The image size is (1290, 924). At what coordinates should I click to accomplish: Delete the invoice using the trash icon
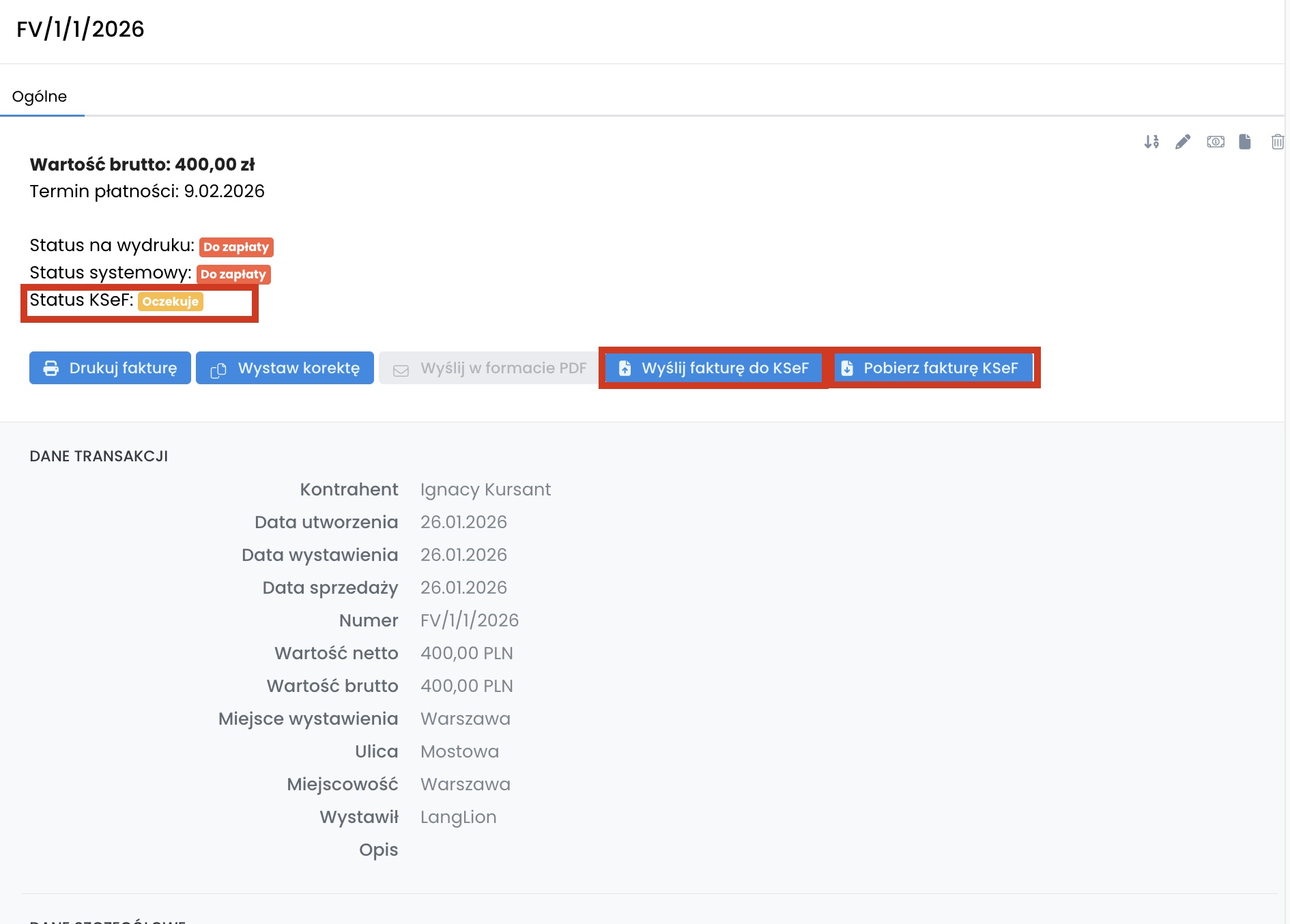pyautogui.click(x=1277, y=141)
